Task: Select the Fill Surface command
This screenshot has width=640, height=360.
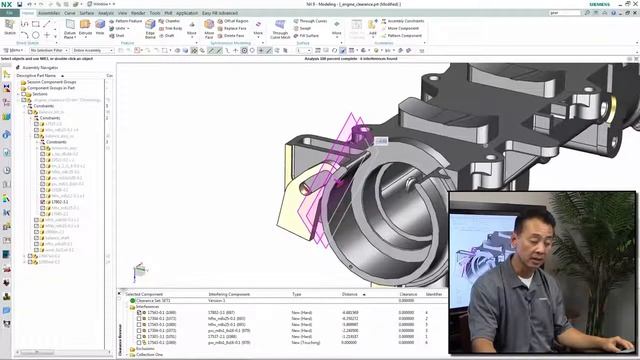Action: [306, 36]
